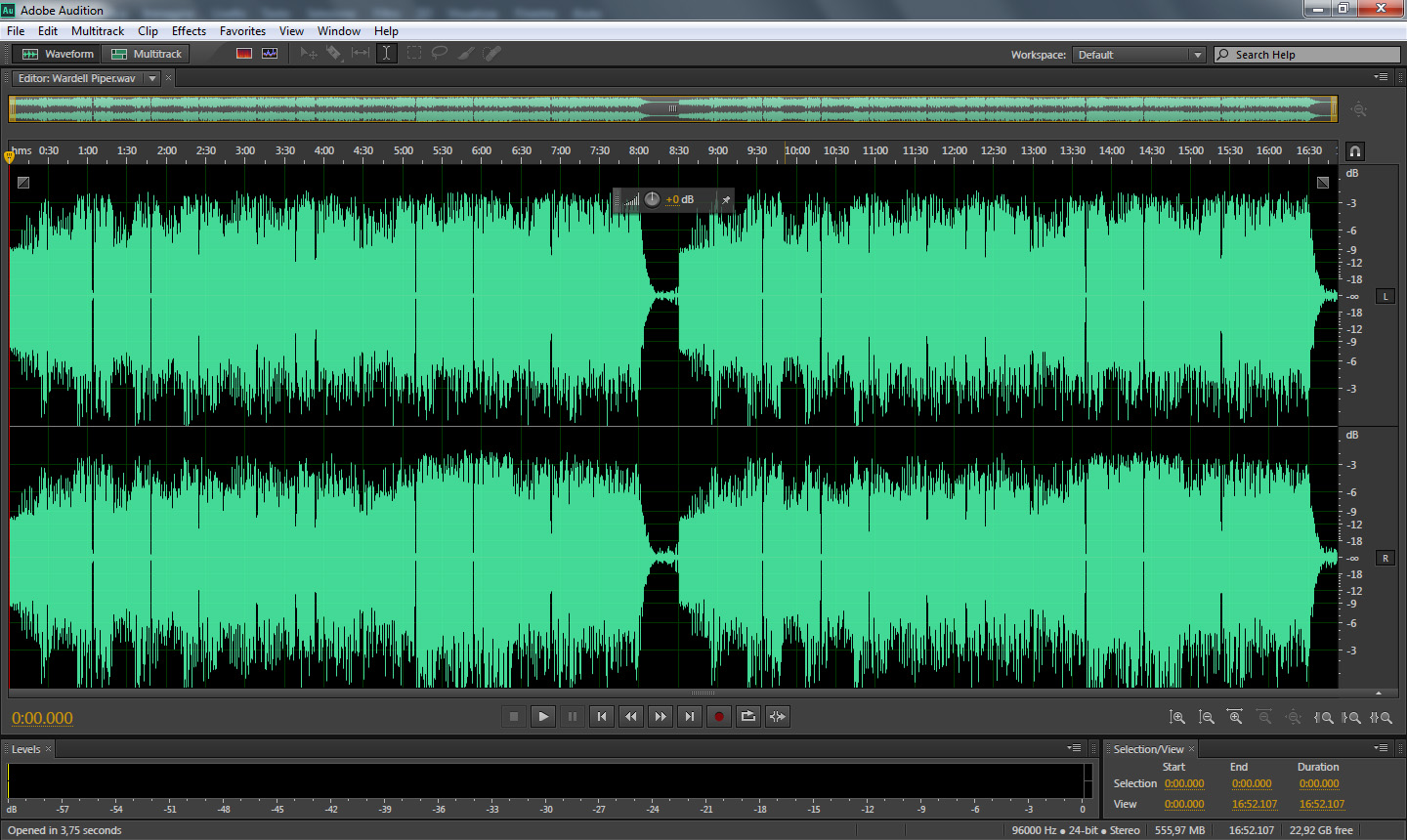Click the overview navigator scroll handle

click(672, 108)
